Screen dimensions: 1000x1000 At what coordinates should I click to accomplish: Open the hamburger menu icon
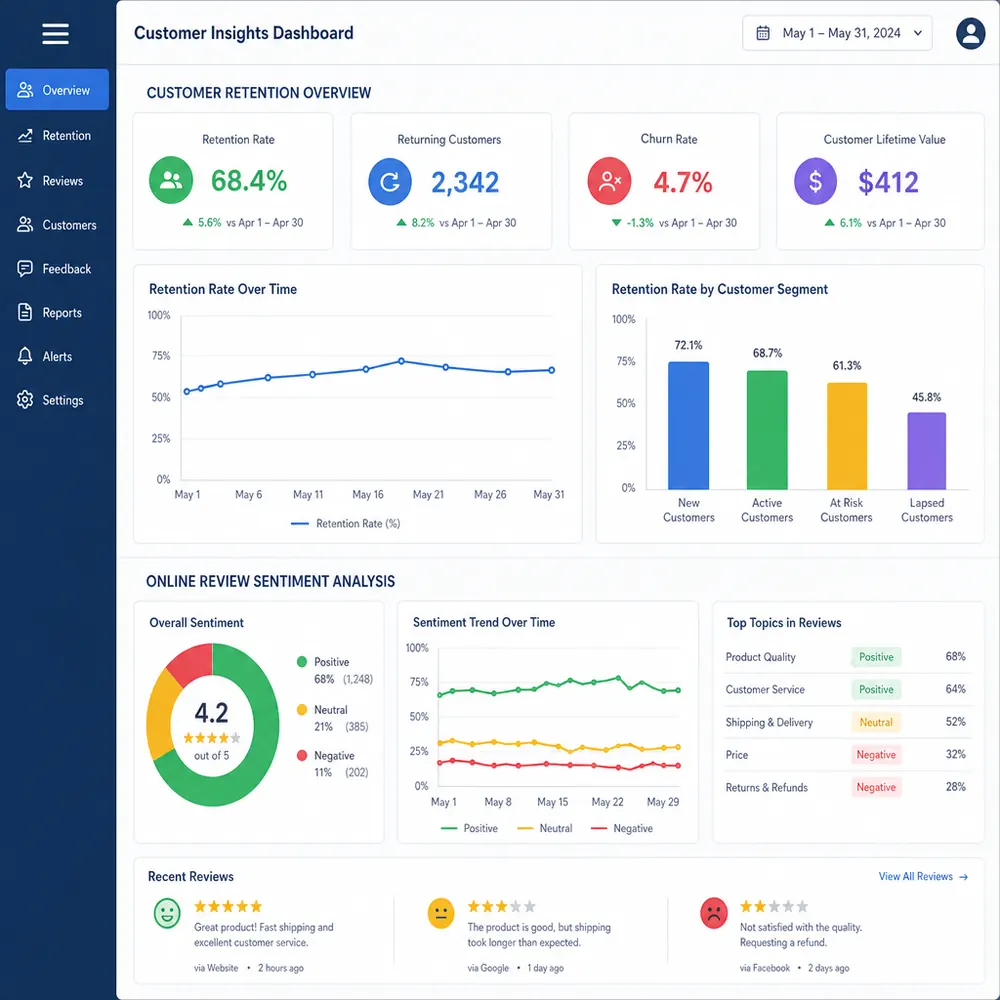[x=55, y=34]
